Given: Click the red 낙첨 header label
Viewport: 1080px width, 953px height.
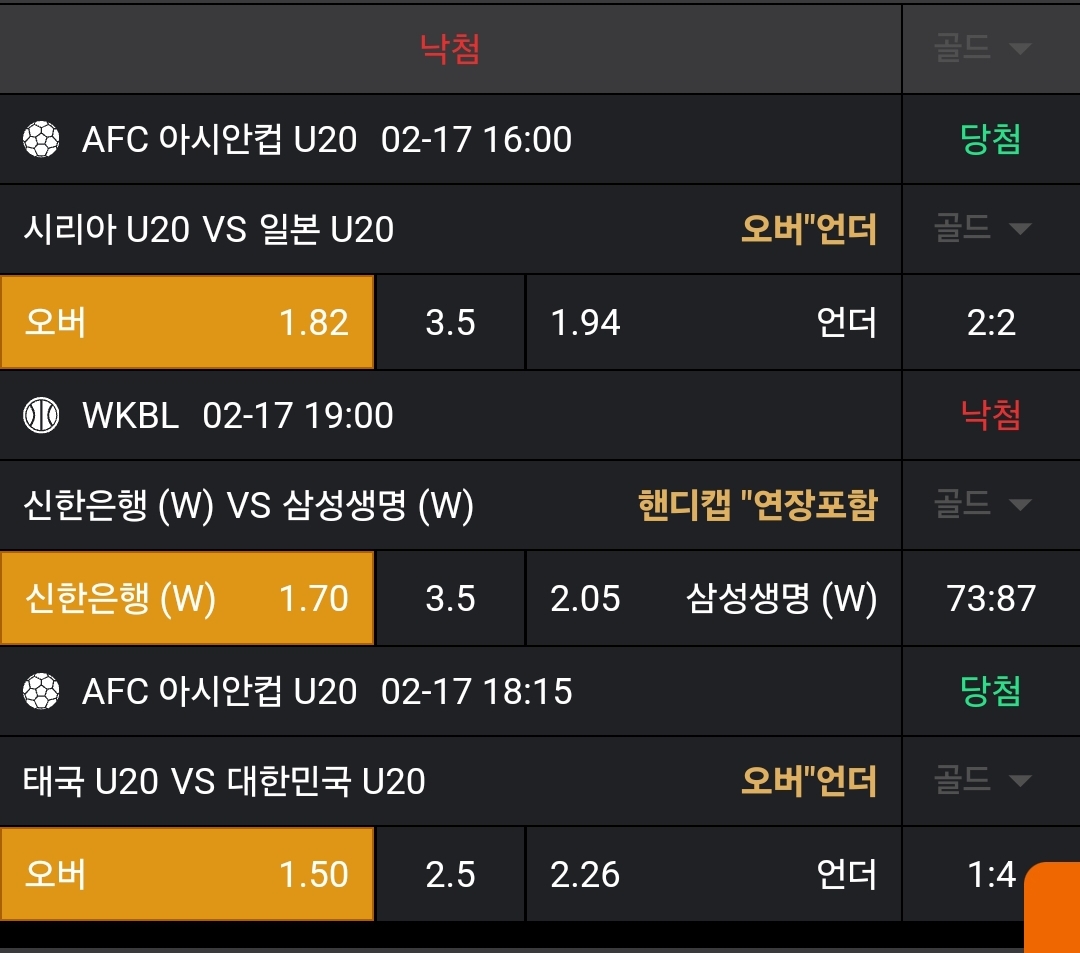Looking at the screenshot, I should pyautogui.click(x=450, y=49).
